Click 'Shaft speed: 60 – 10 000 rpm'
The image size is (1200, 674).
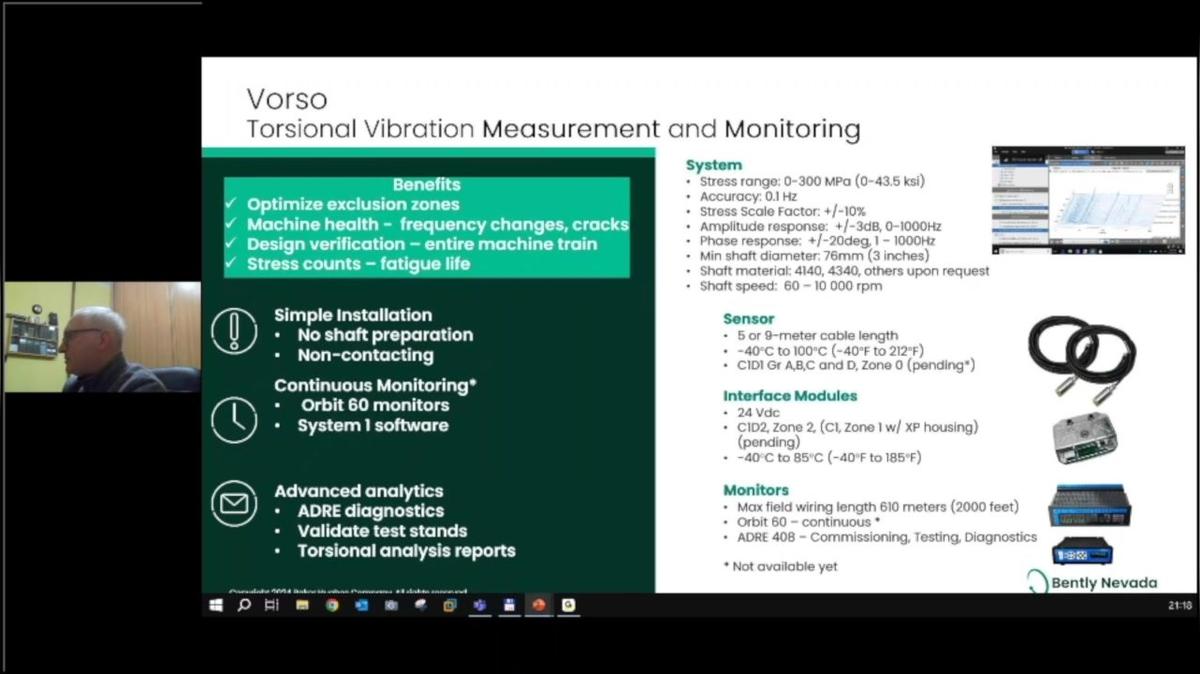coord(790,286)
